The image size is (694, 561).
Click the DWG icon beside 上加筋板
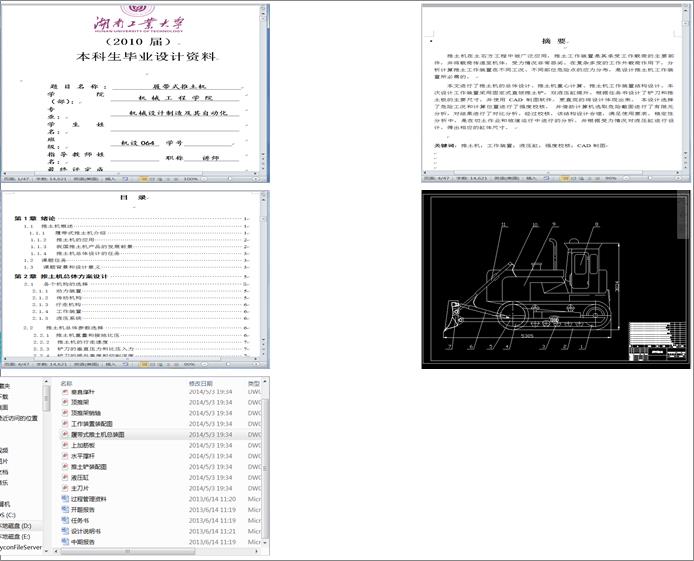(x=65, y=446)
